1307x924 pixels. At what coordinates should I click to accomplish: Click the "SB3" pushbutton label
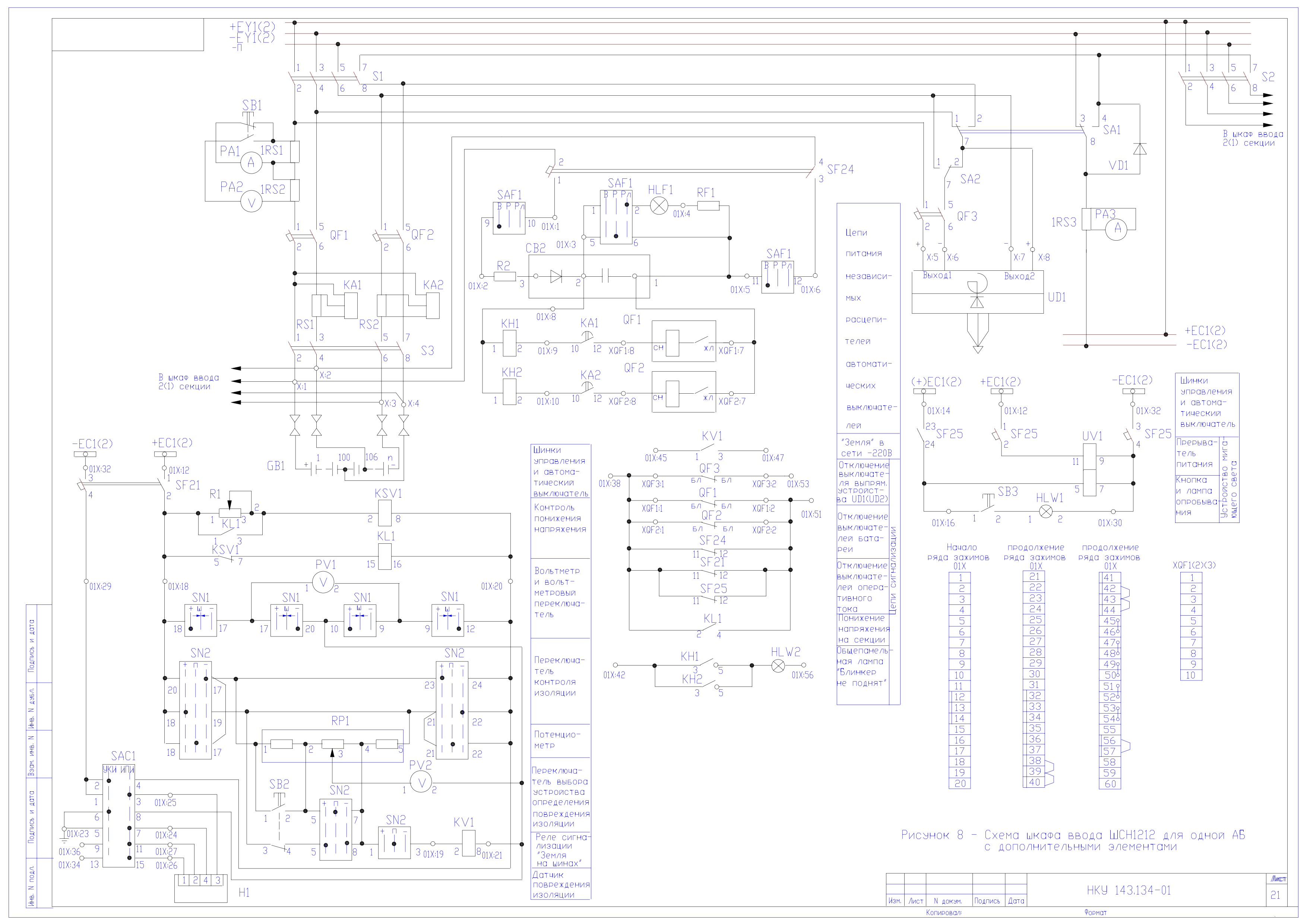[1007, 491]
